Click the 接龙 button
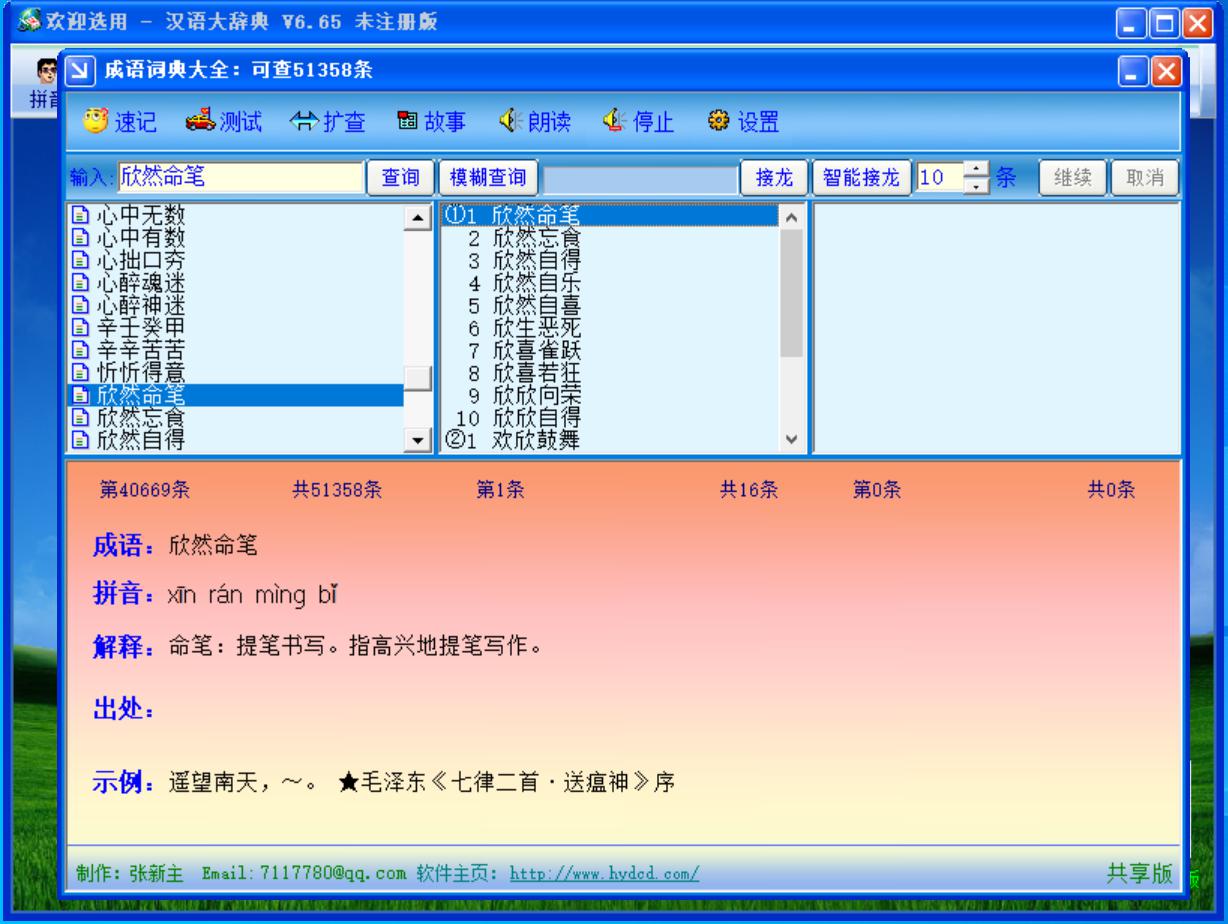 [x=774, y=178]
